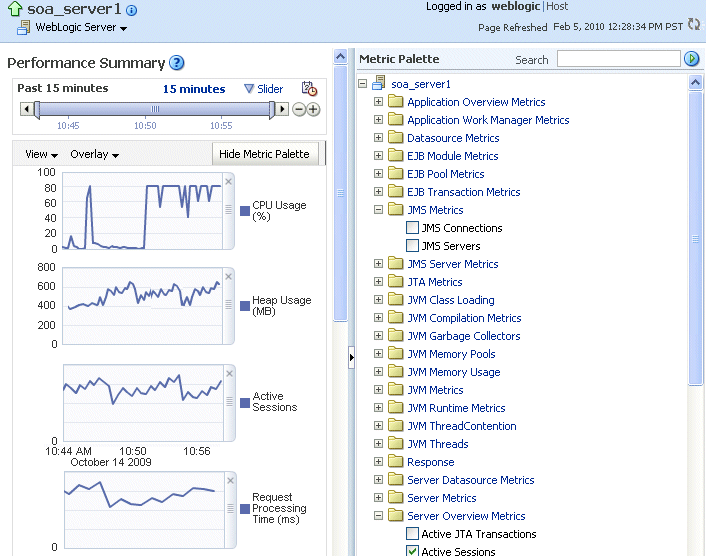Open the WebLogic Server dropdown menu

coord(81,27)
